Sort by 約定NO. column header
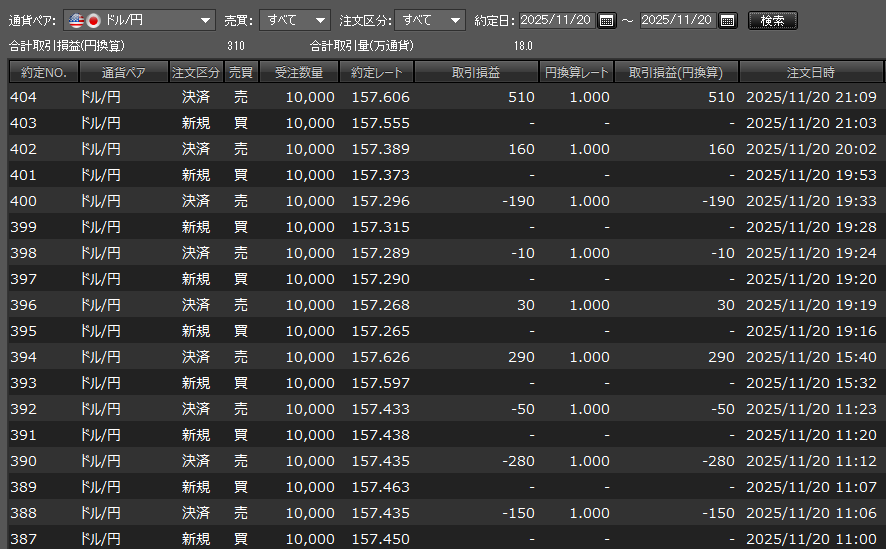The width and height of the screenshot is (886, 549). [x=43, y=72]
